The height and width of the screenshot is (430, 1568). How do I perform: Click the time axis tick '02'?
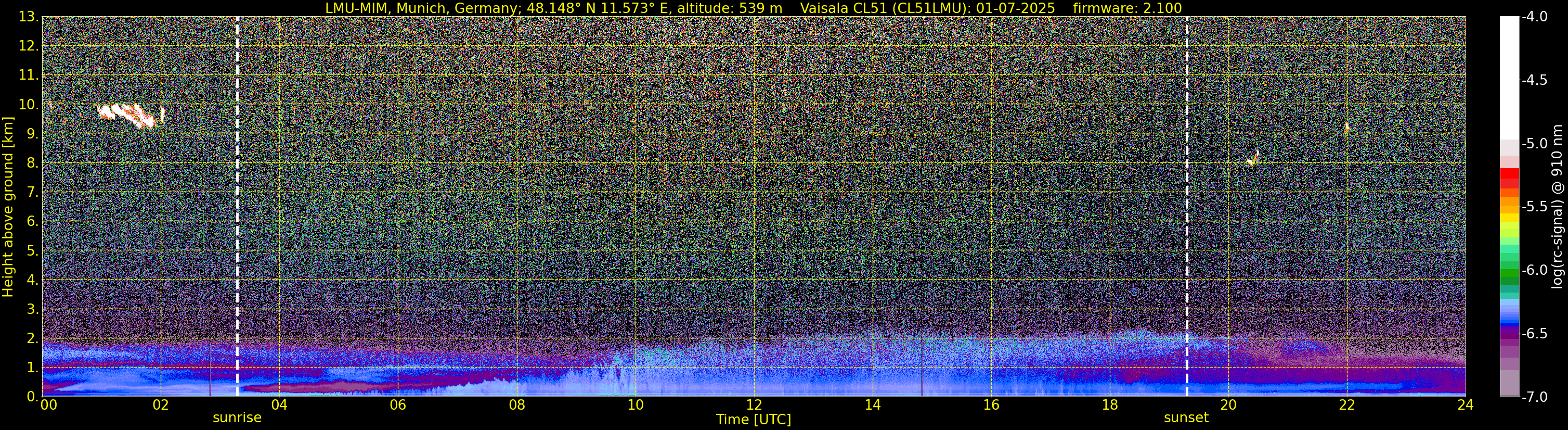click(160, 405)
